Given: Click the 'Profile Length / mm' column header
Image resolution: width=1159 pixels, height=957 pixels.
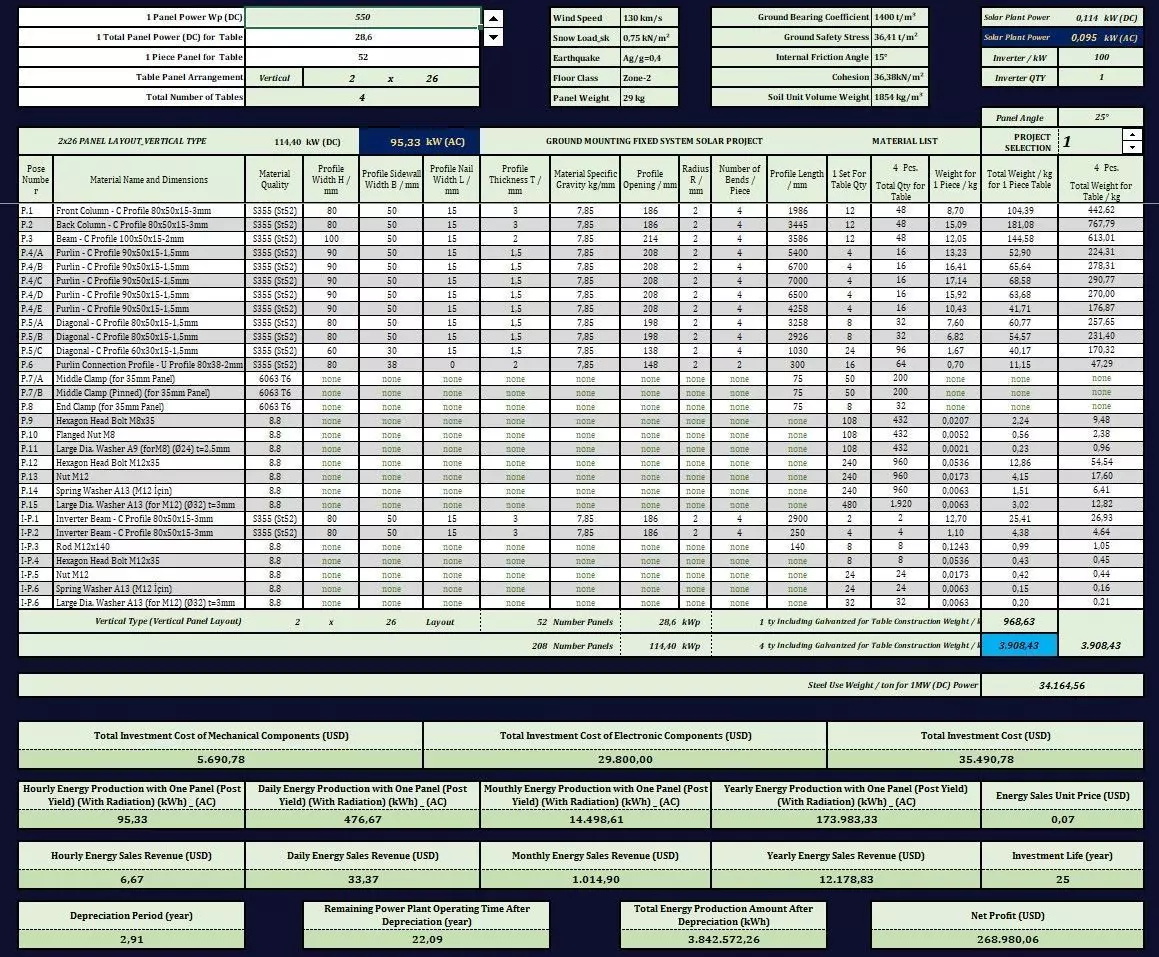Looking at the screenshot, I should [797, 180].
